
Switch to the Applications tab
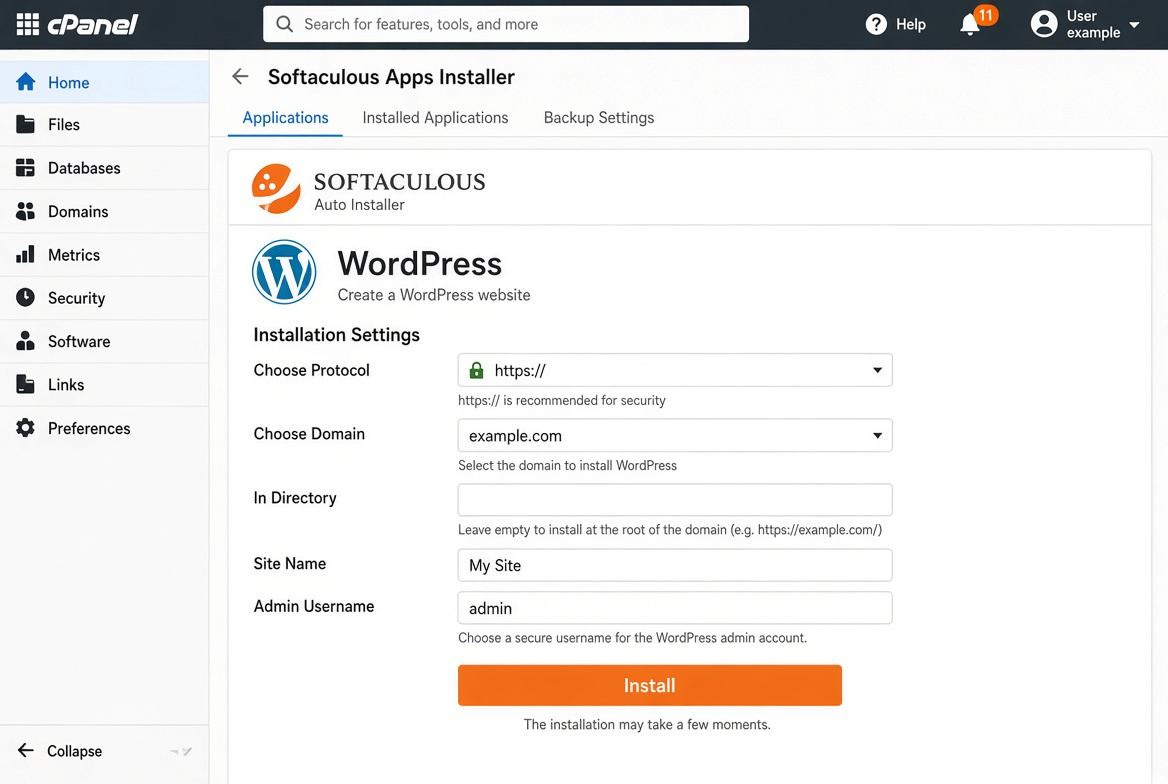point(285,118)
